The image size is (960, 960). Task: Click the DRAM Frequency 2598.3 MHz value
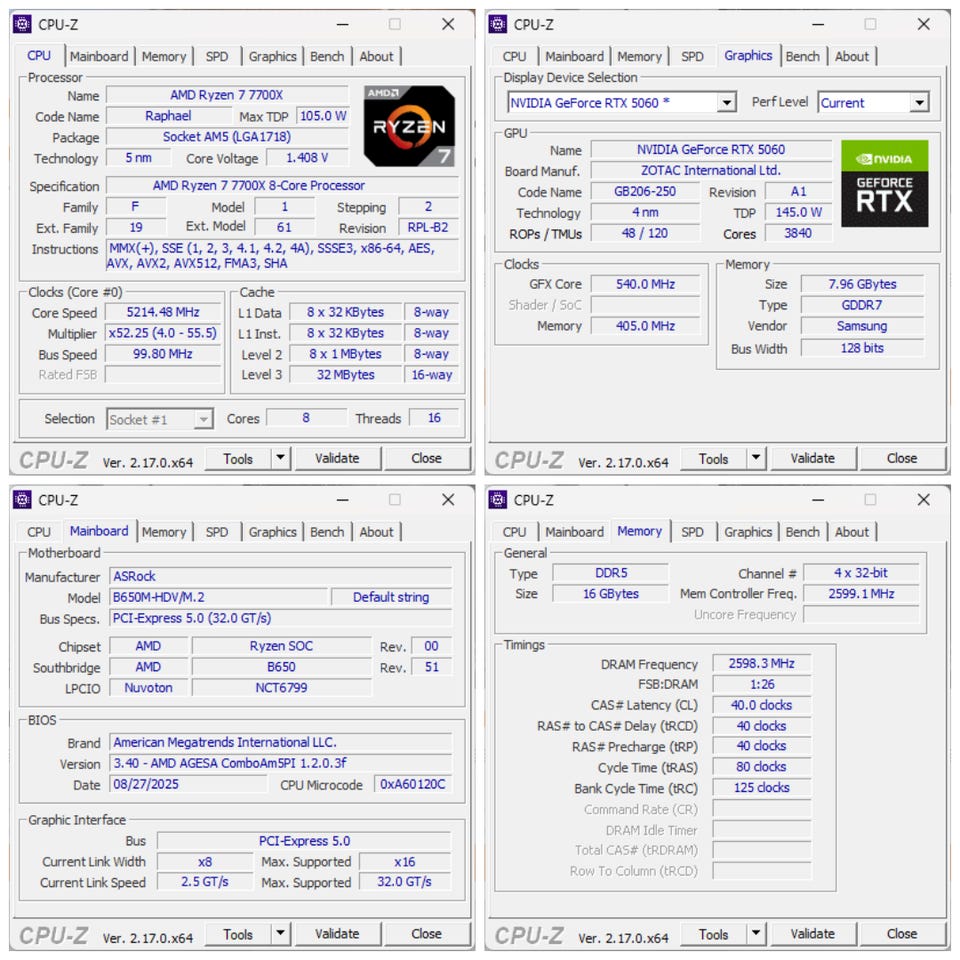[x=762, y=664]
